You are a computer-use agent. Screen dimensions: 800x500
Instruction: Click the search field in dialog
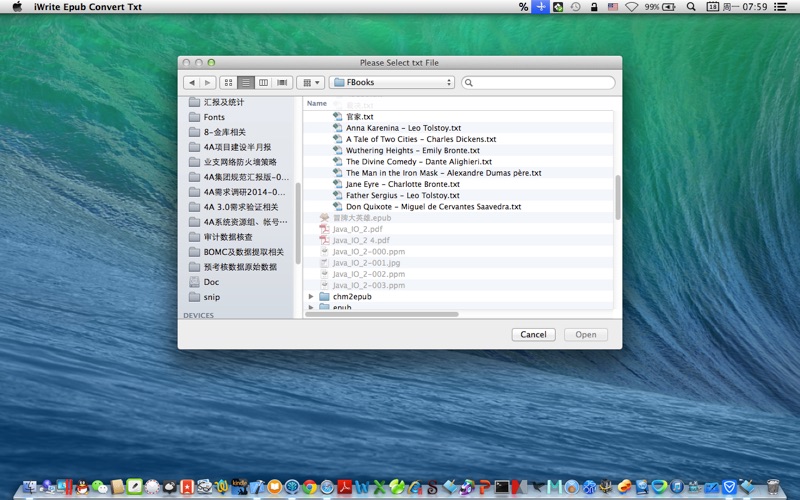pos(538,83)
